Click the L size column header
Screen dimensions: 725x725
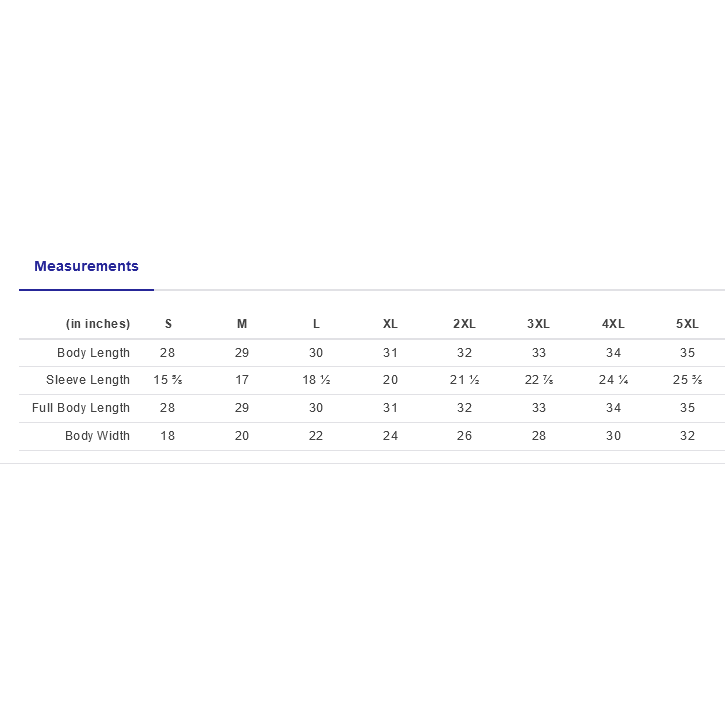point(316,324)
